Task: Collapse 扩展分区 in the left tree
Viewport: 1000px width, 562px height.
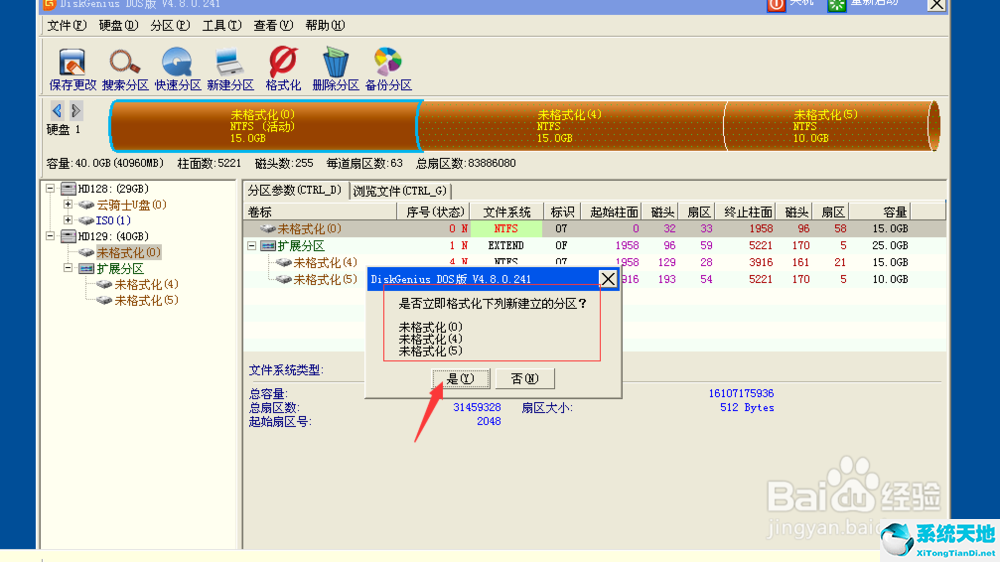Action: point(68,269)
